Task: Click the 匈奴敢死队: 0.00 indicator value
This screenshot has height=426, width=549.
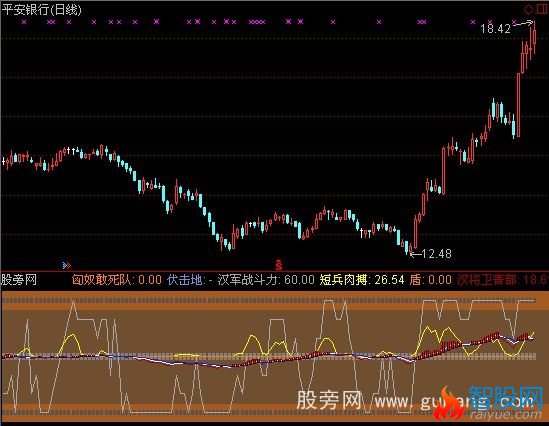Action: [x=117, y=280]
